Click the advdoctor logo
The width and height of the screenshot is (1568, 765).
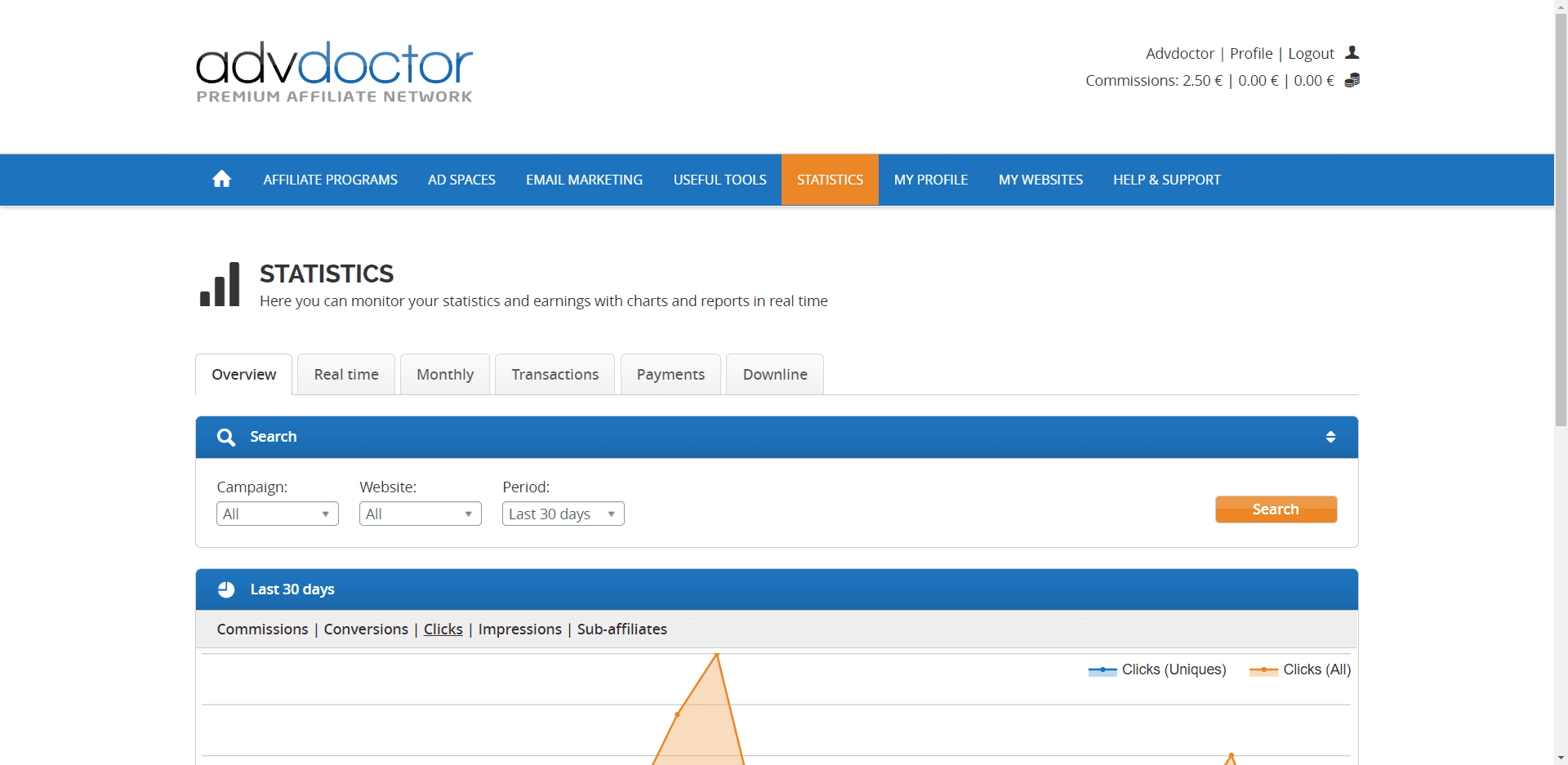click(334, 72)
